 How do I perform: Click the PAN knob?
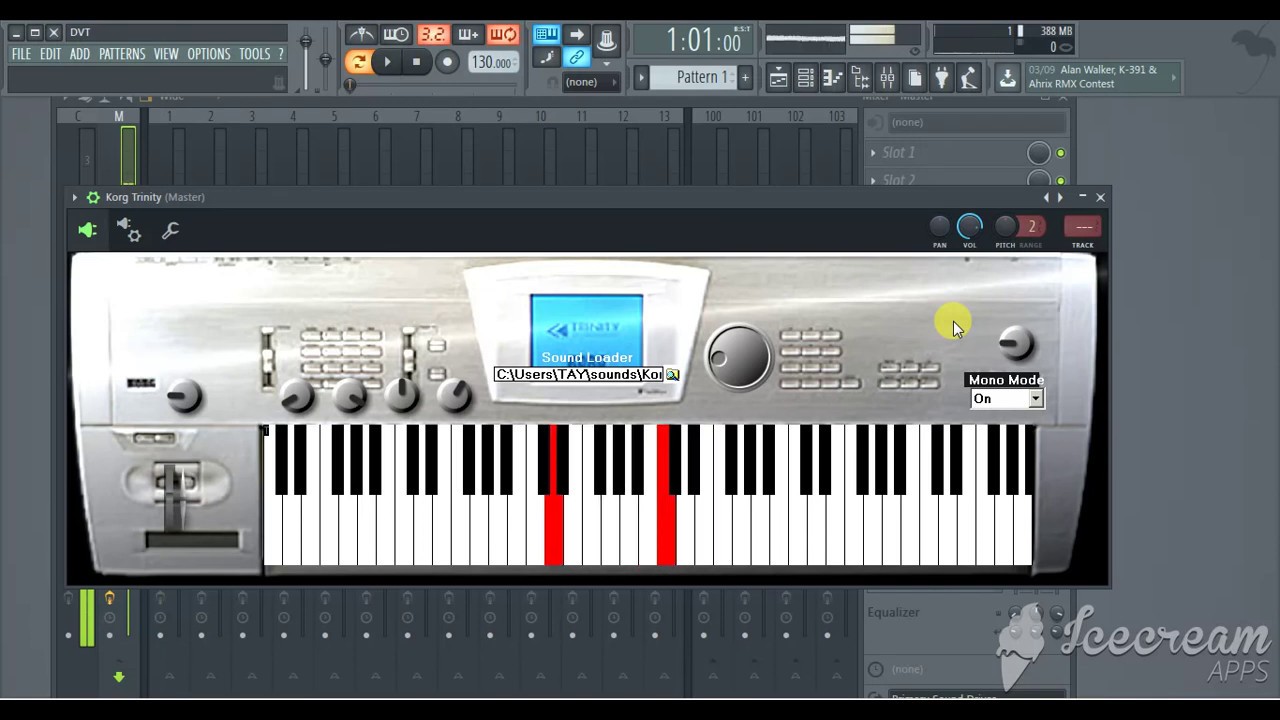pos(939,227)
